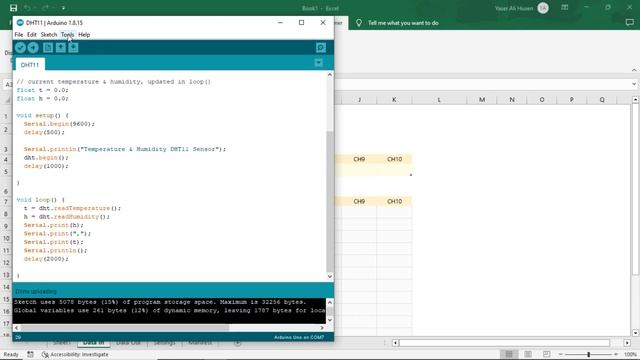Select the DHT11 sketch tab
This screenshot has width=640, height=360.
coord(30,64)
